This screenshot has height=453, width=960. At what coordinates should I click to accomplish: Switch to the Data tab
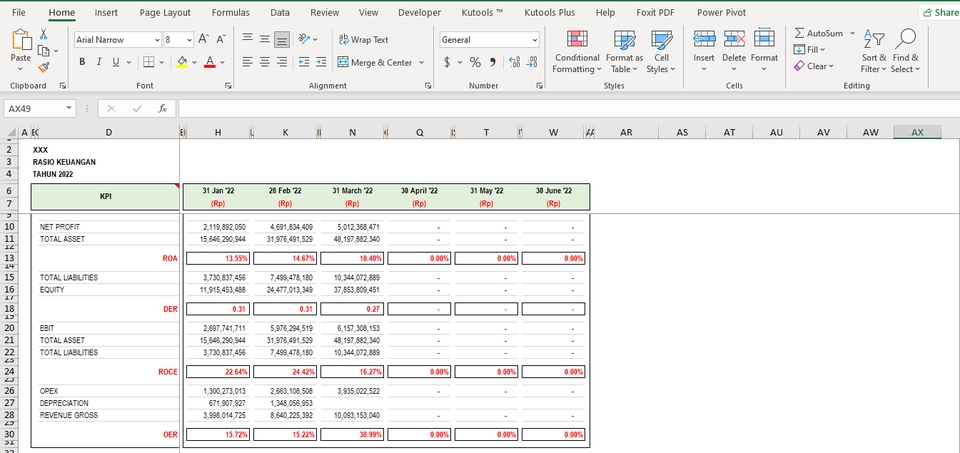280,12
